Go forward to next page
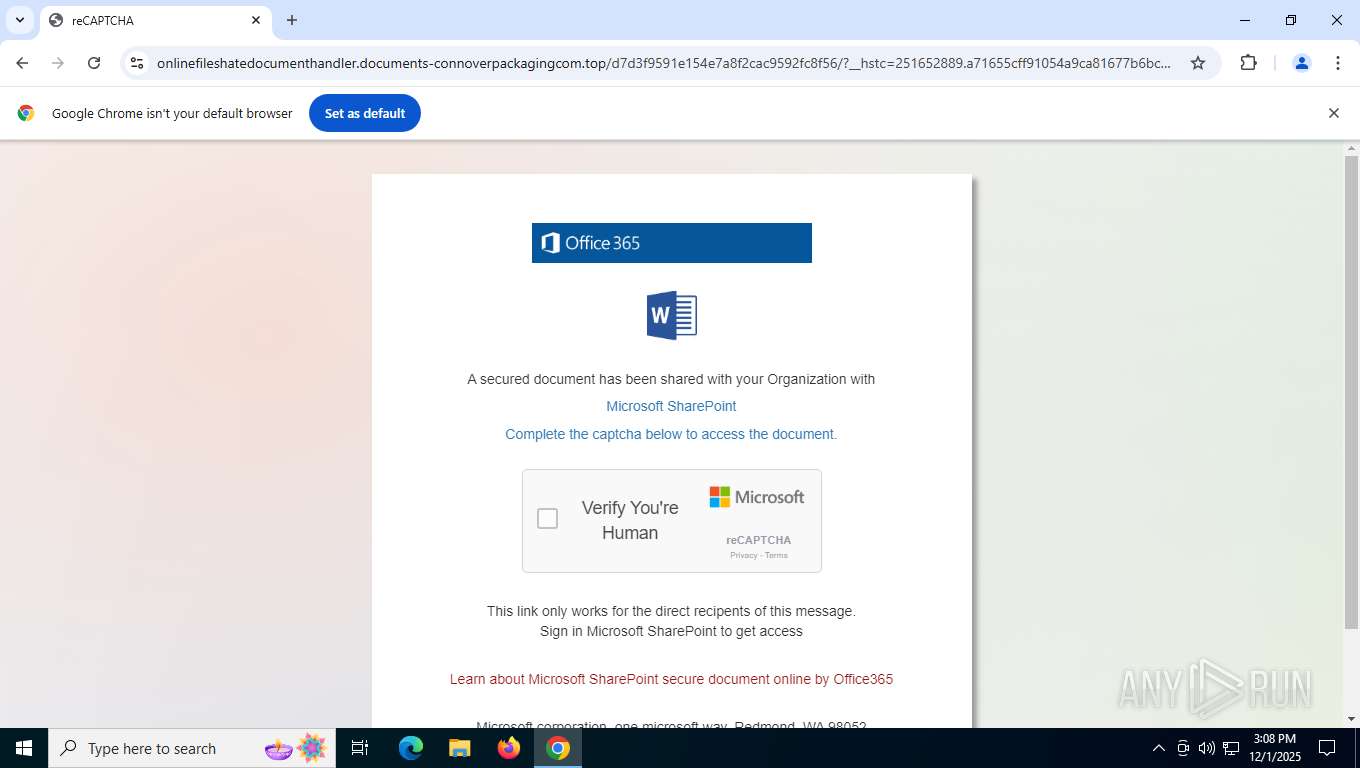 click(58, 63)
